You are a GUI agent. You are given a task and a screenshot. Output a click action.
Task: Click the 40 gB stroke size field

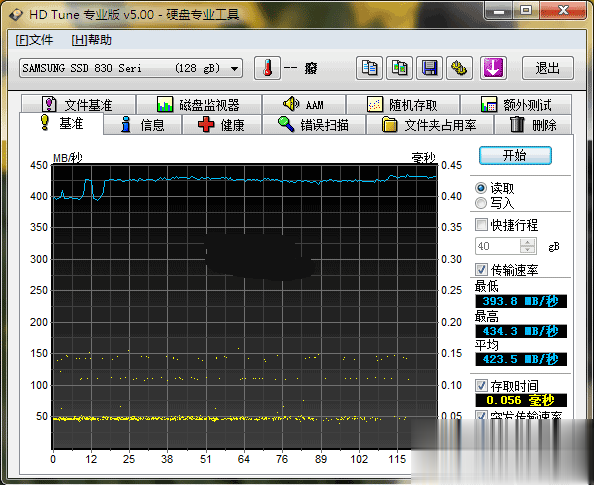(x=498, y=246)
